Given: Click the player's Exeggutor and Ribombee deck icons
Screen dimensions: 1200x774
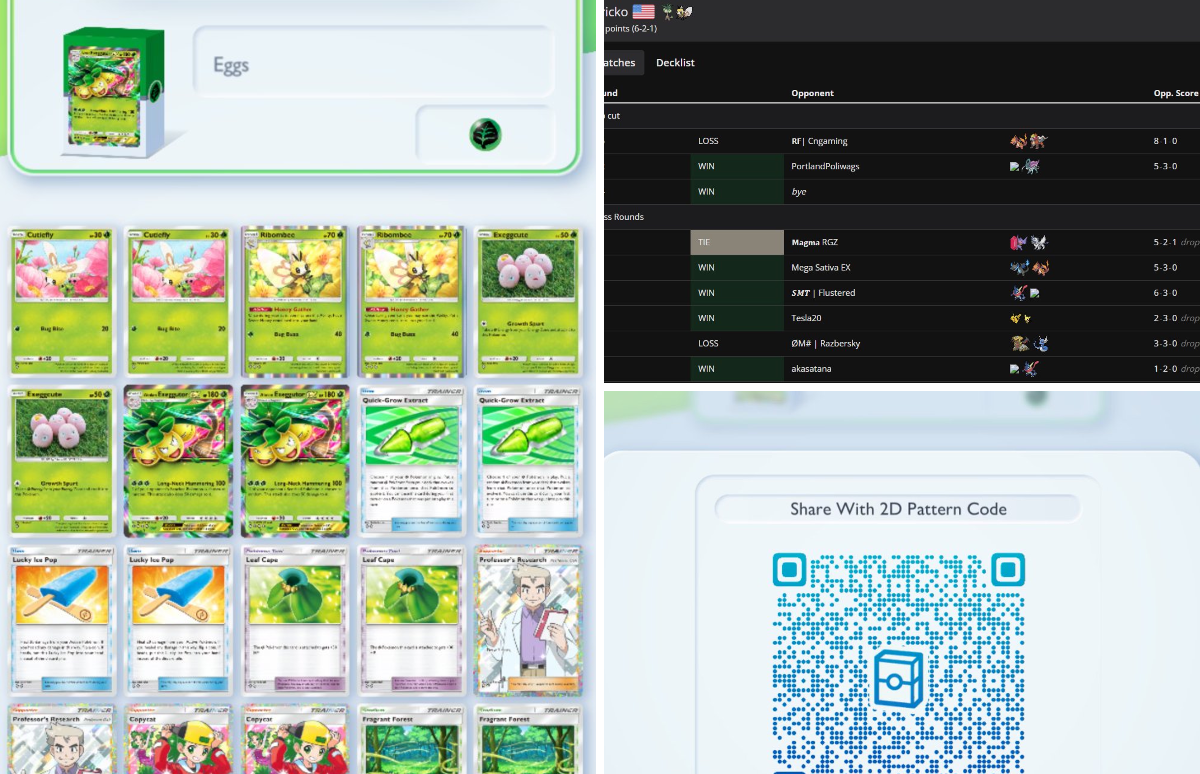Looking at the screenshot, I should click(677, 12).
